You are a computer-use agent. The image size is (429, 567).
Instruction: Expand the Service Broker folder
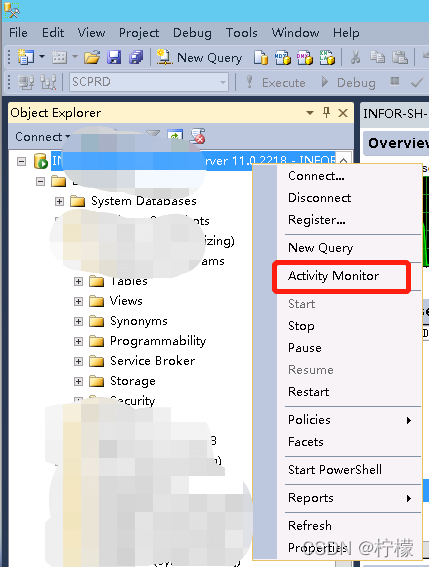pyautogui.click(x=78, y=361)
